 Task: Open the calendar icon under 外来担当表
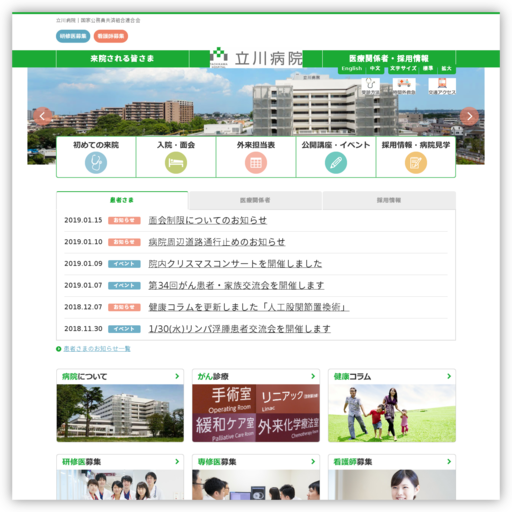click(256, 163)
